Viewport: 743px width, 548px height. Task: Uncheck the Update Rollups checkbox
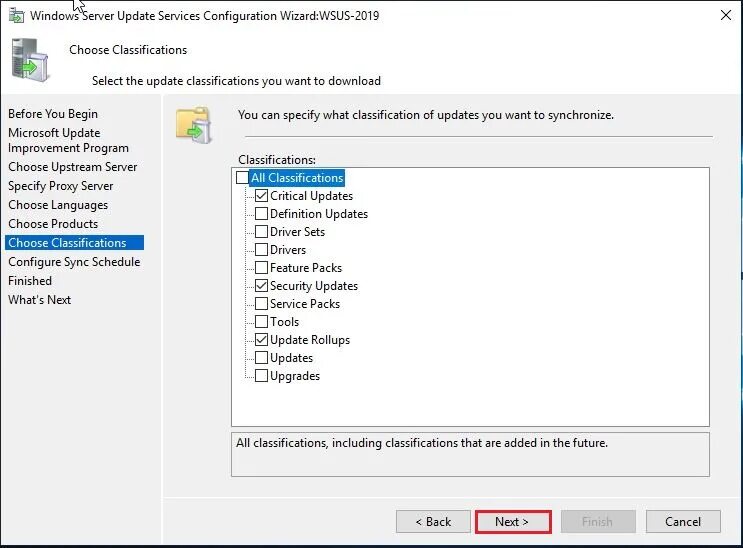(x=261, y=340)
